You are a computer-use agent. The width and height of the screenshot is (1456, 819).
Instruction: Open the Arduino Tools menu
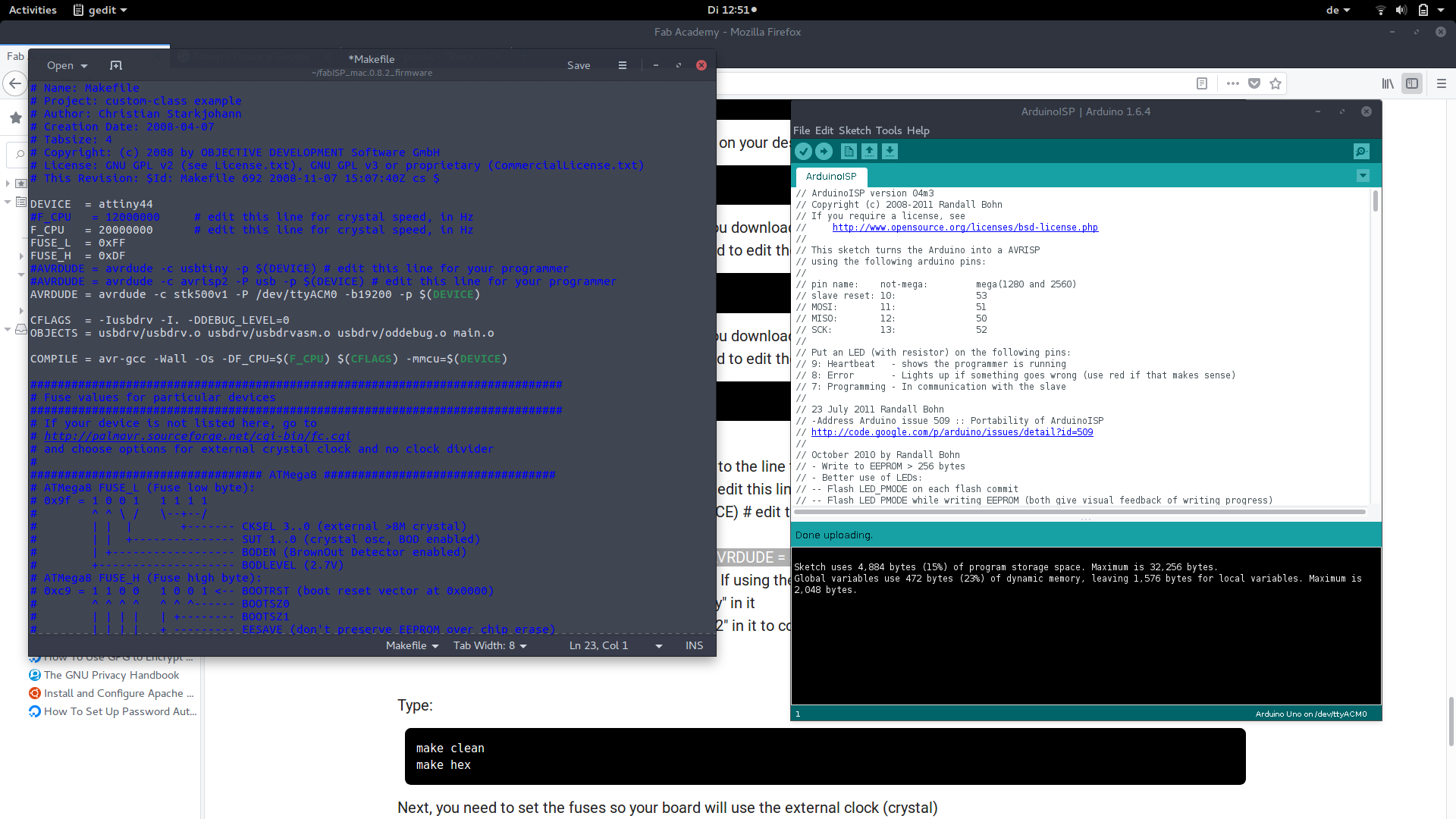888,130
